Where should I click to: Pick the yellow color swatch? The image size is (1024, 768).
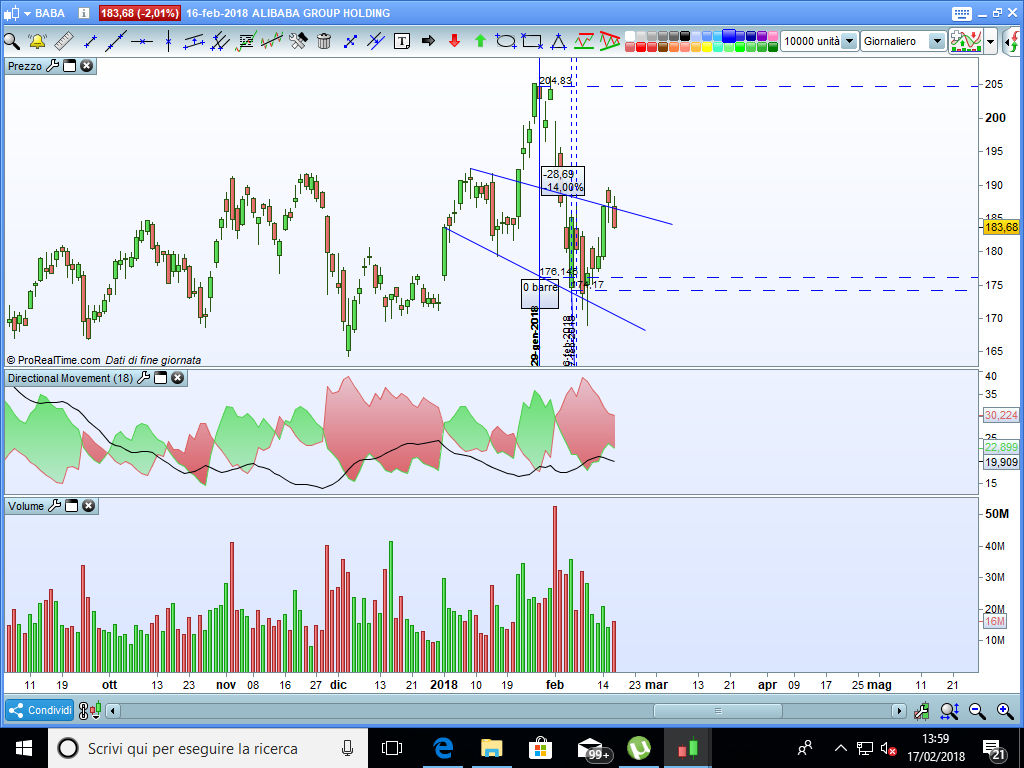click(707, 47)
